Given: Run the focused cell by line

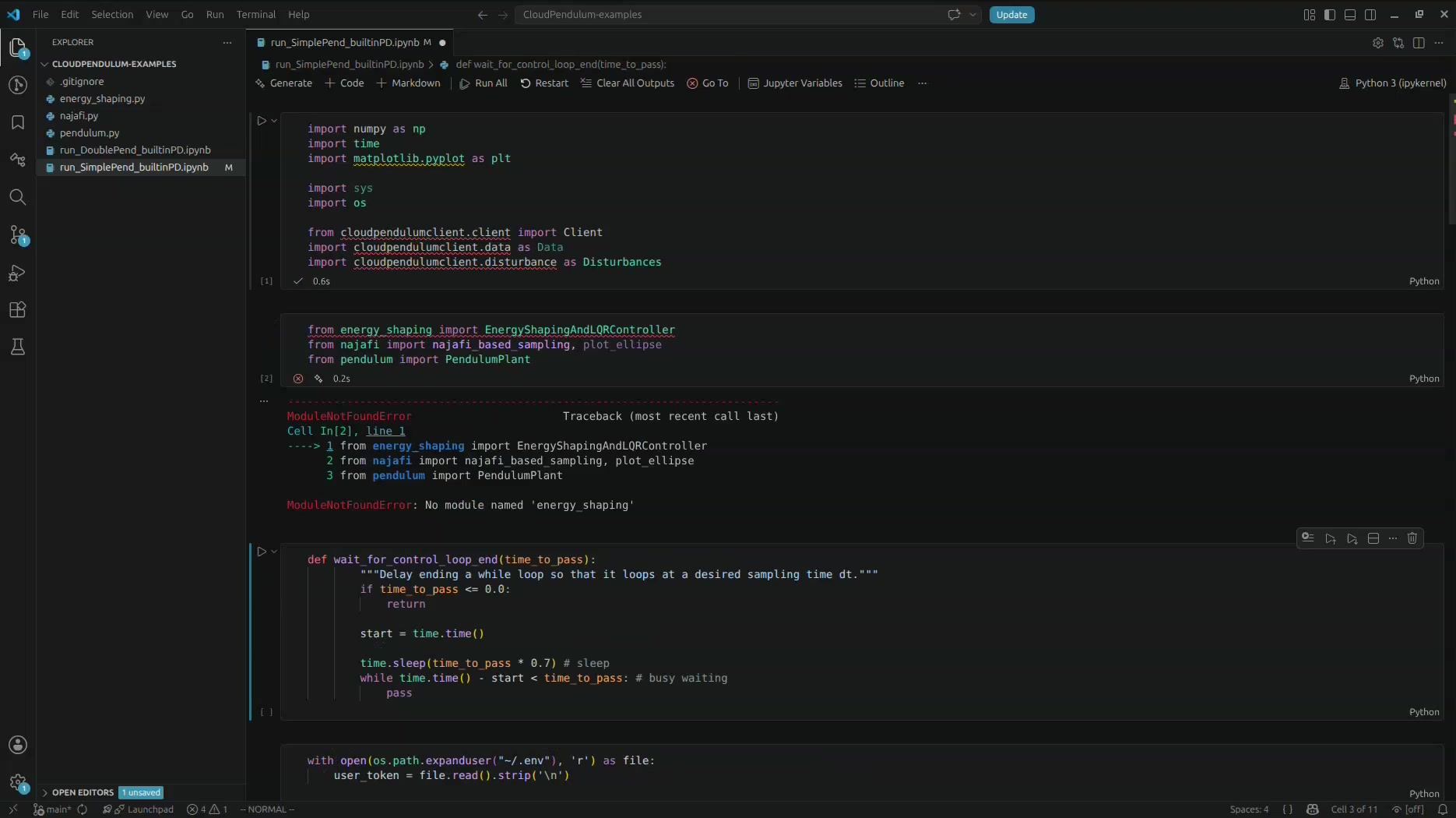Looking at the screenshot, I should tap(1308, 538).
